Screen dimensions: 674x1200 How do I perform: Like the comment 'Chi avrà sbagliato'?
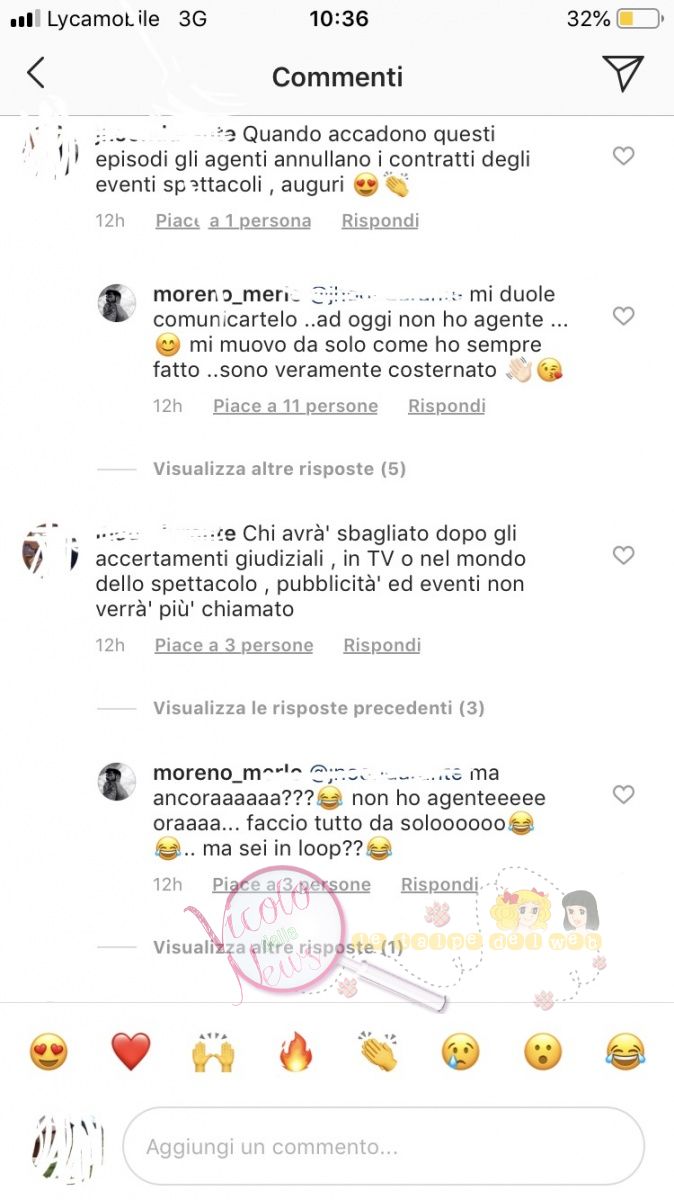click(x=623, y=555)
